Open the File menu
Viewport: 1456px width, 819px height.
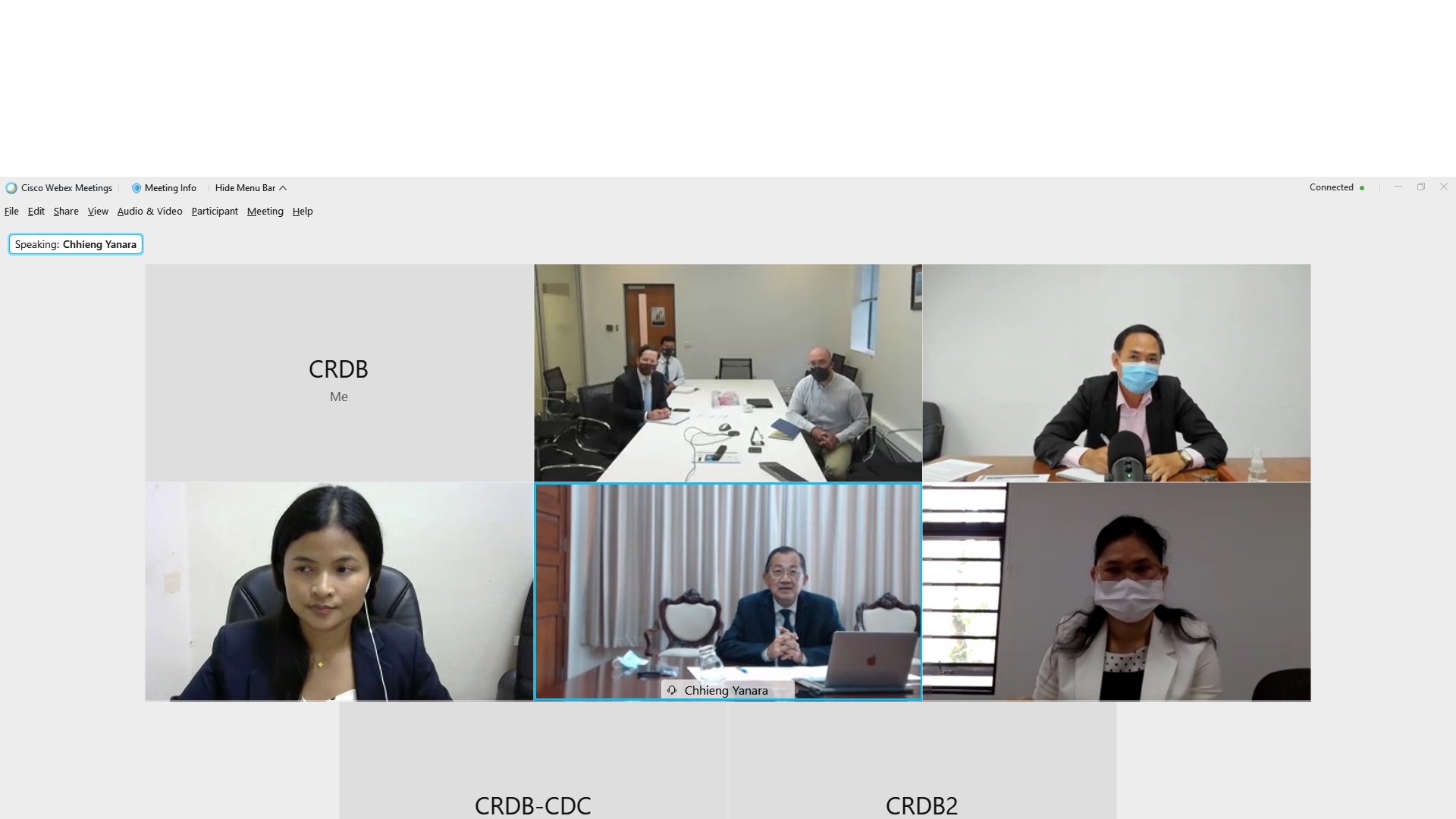pyautogui.click(x=11, y=212)
